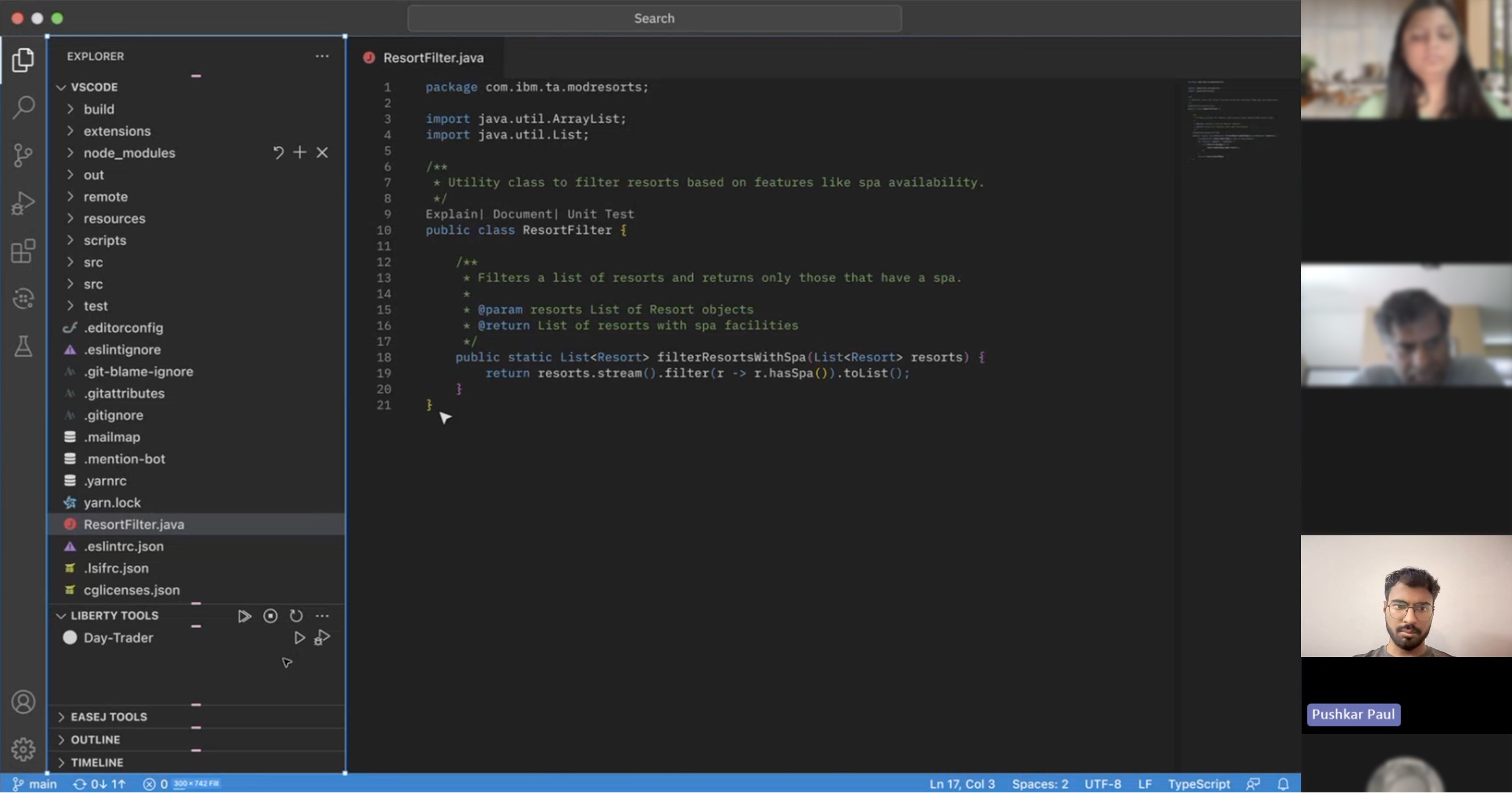Click the Unit Test code lens link
Image resolution: width=1512 pixels, height=793 pixels.
point(600,214)
